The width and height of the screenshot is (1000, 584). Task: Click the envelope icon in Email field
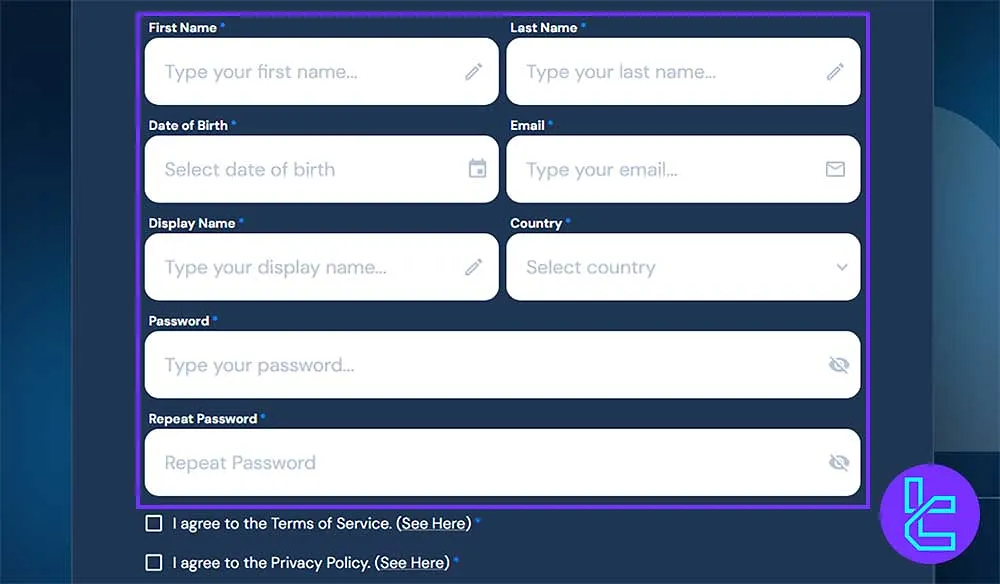pyautogui.click(x=835, y=169)
